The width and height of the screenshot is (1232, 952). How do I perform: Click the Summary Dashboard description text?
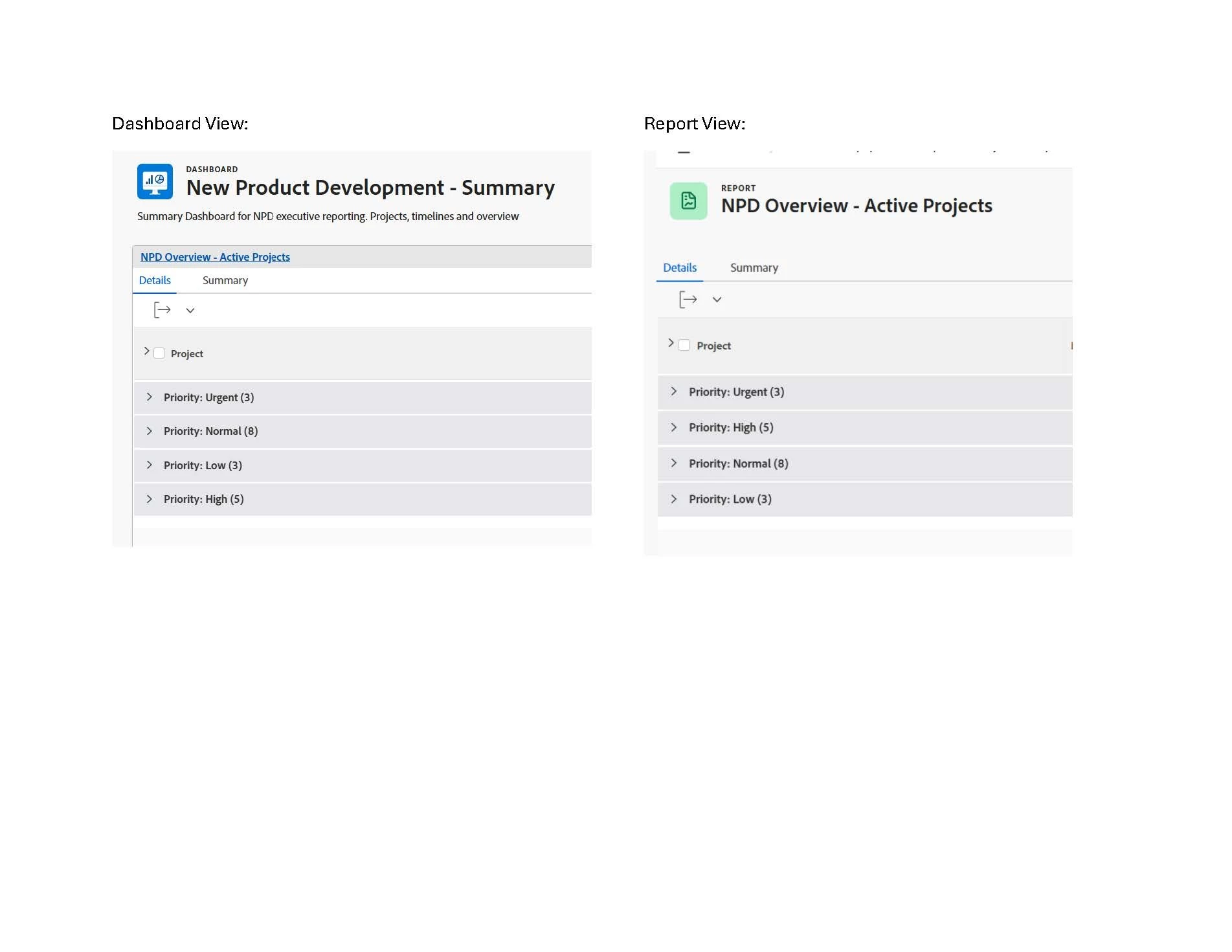[x=328, y=216]
